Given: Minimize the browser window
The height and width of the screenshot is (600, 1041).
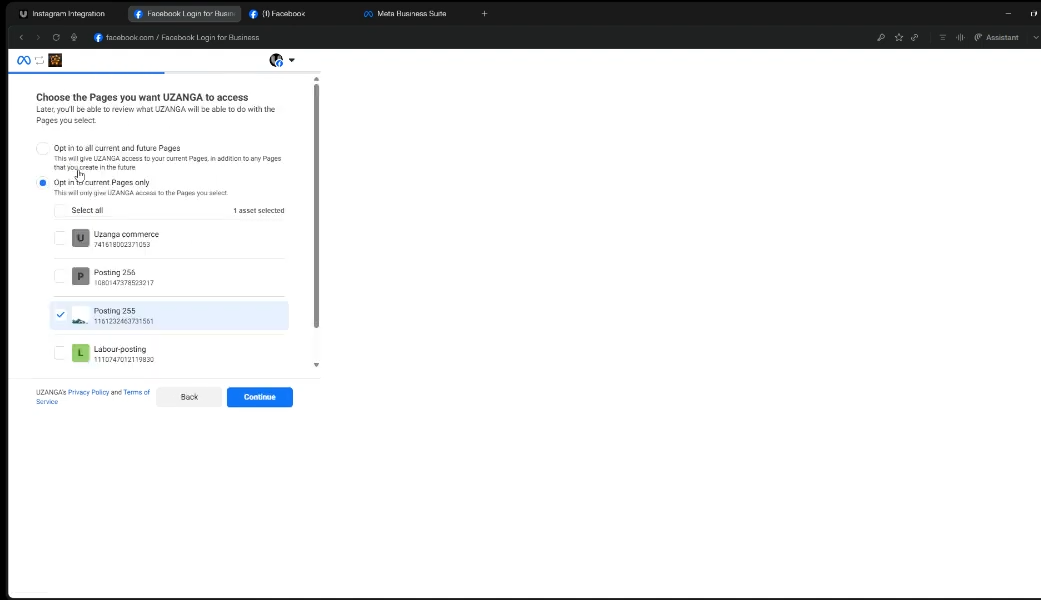Looking at the screenshot, I should click(x=1008, y=13).
